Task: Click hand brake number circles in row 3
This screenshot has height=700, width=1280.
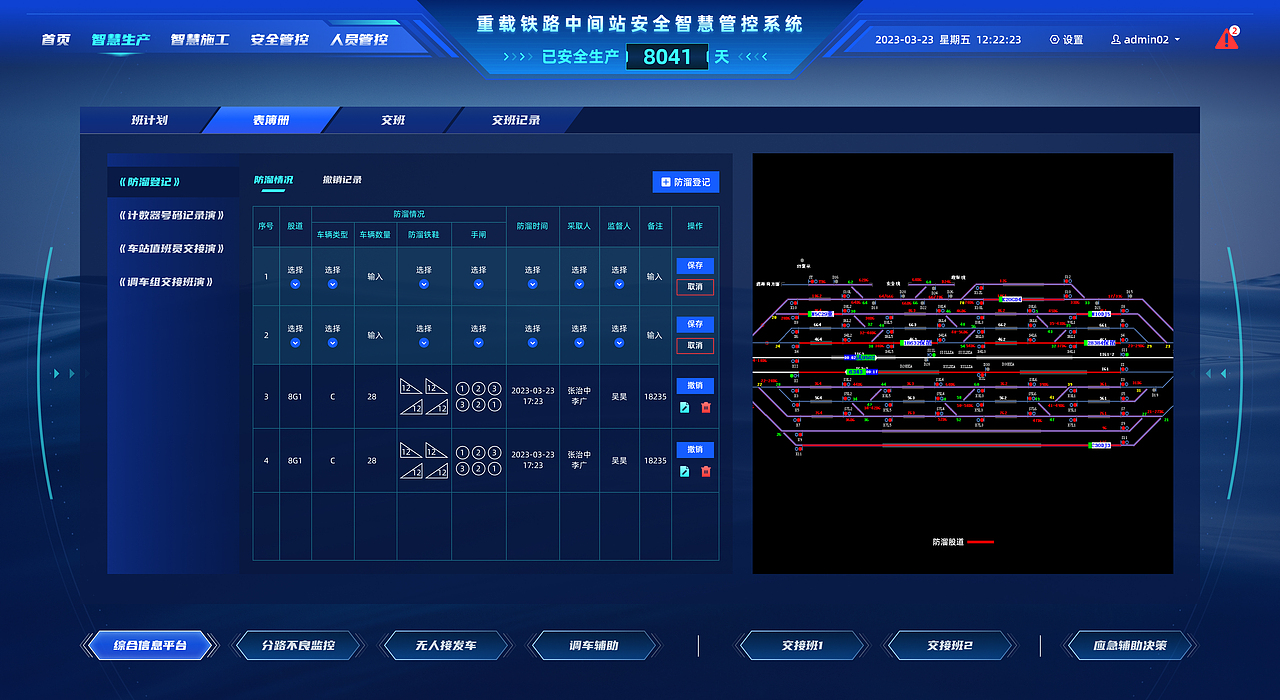Action: 478,397
